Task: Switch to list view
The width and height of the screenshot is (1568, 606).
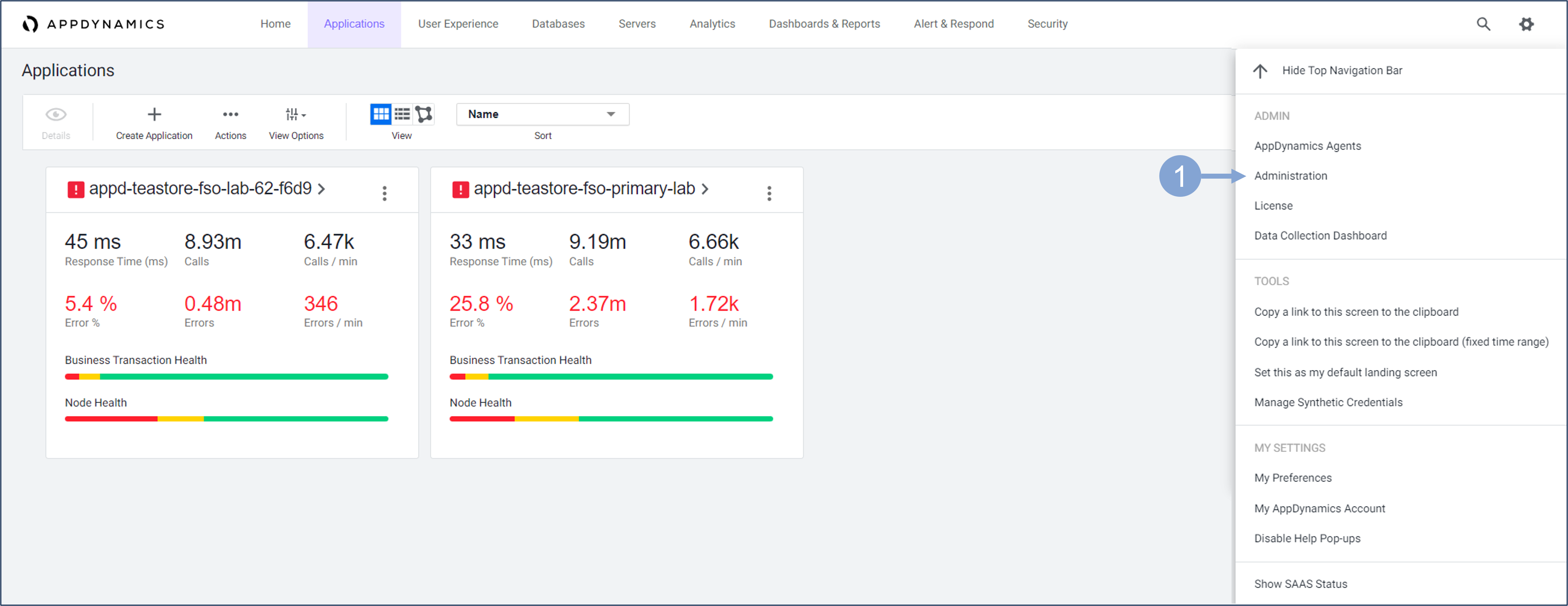Action: pos(402,114)
